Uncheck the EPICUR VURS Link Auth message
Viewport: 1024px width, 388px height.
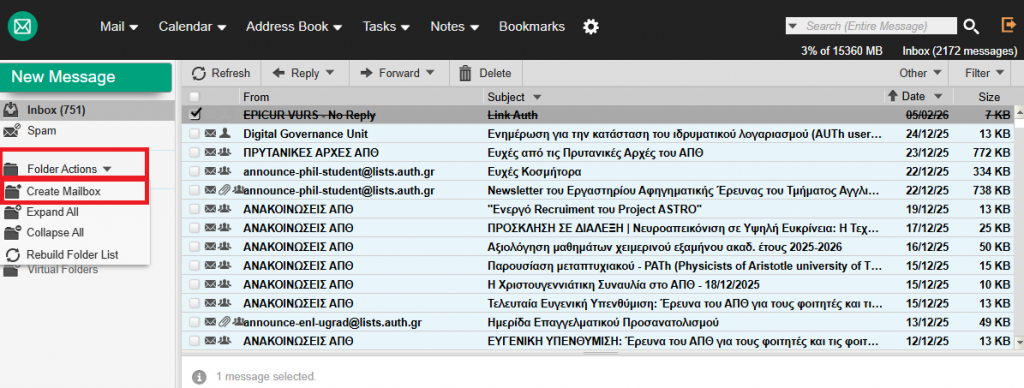(x=195, y=114)
